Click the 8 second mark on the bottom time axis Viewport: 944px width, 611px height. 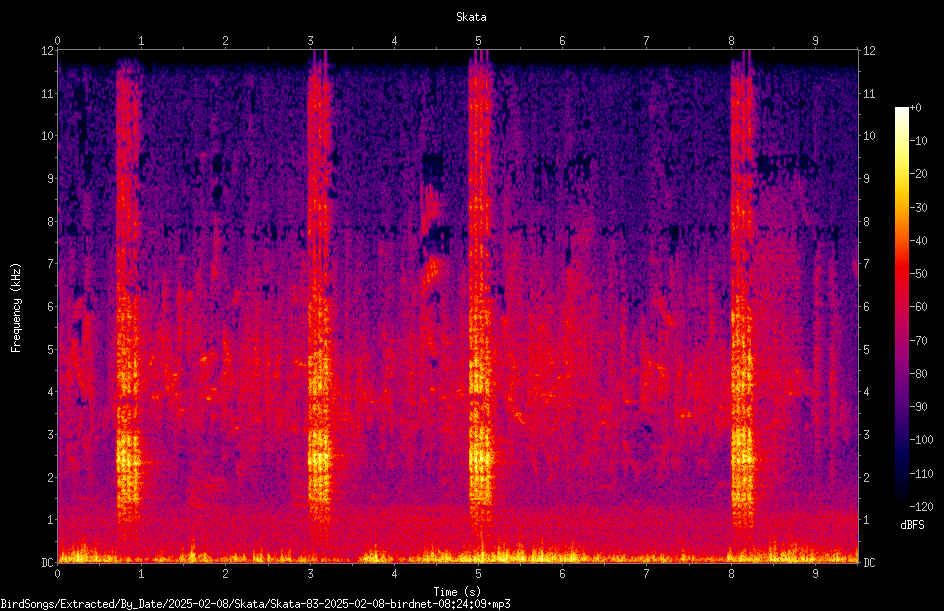731,574
